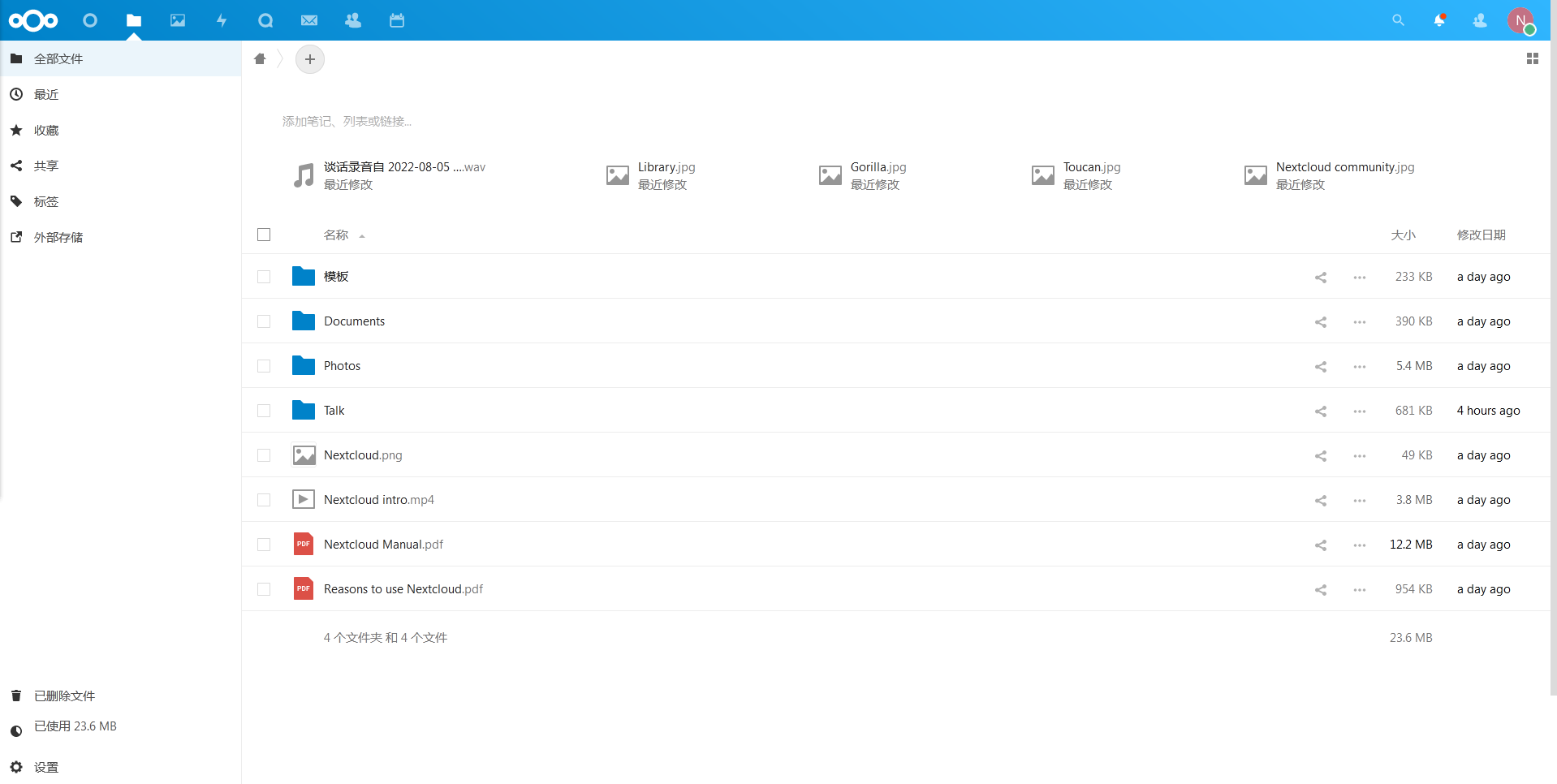Open the Activity lightning icon
Image resolution: width=1557 pixels, height=784 pixels.
[222, 20]
